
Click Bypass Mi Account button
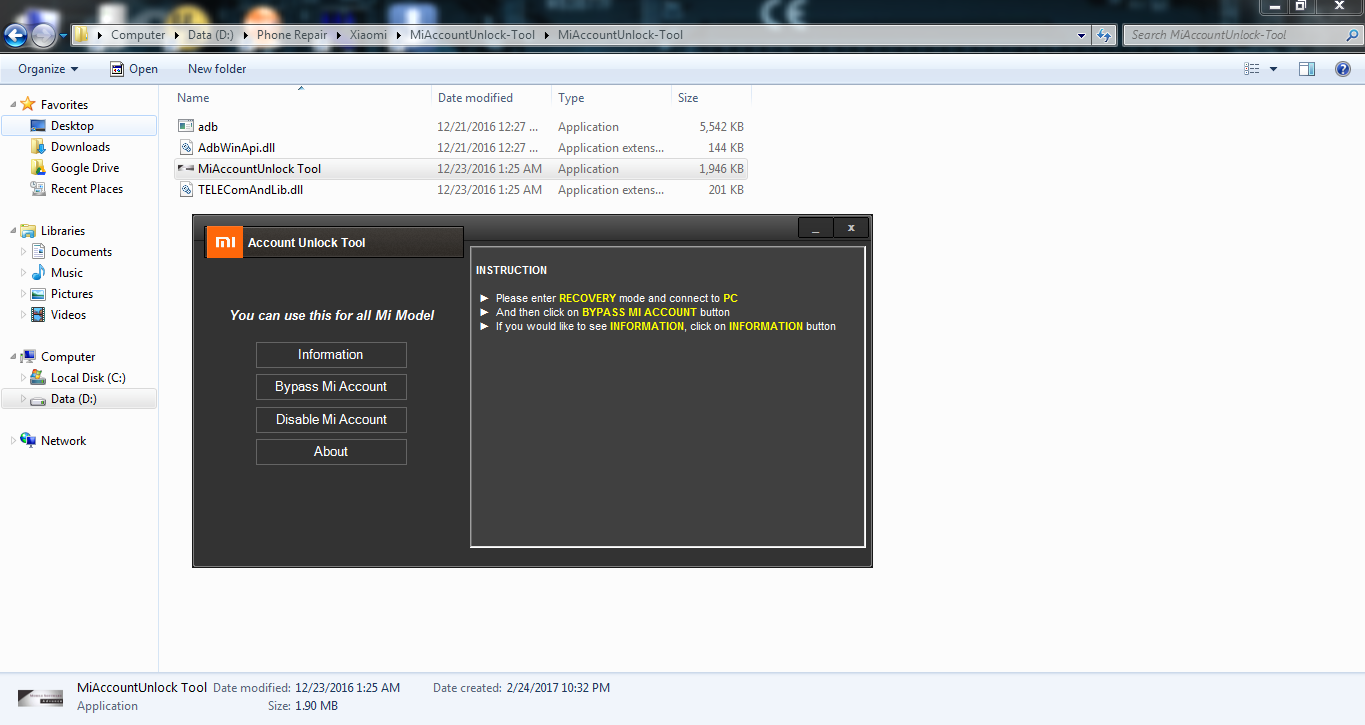(x=331, y=387)
